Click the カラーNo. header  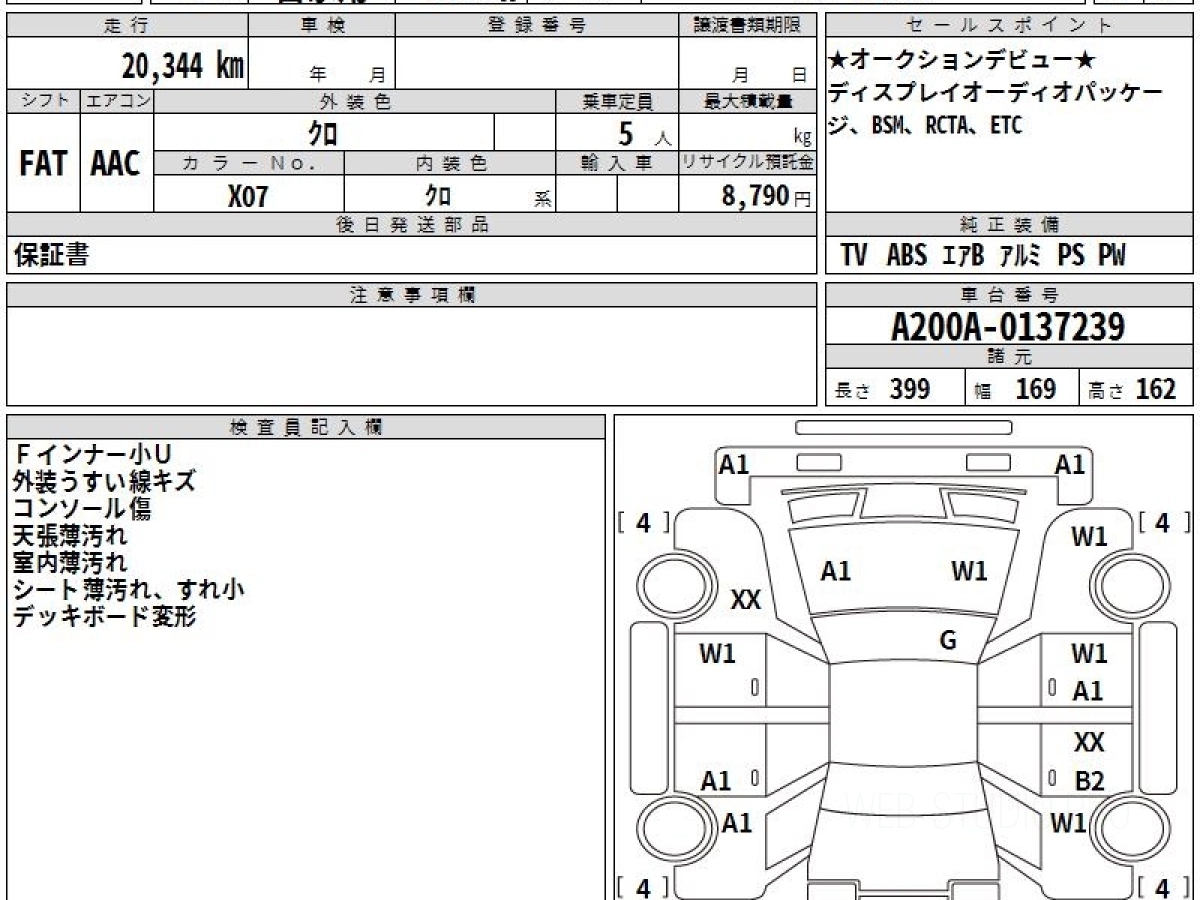coord(249,163)
